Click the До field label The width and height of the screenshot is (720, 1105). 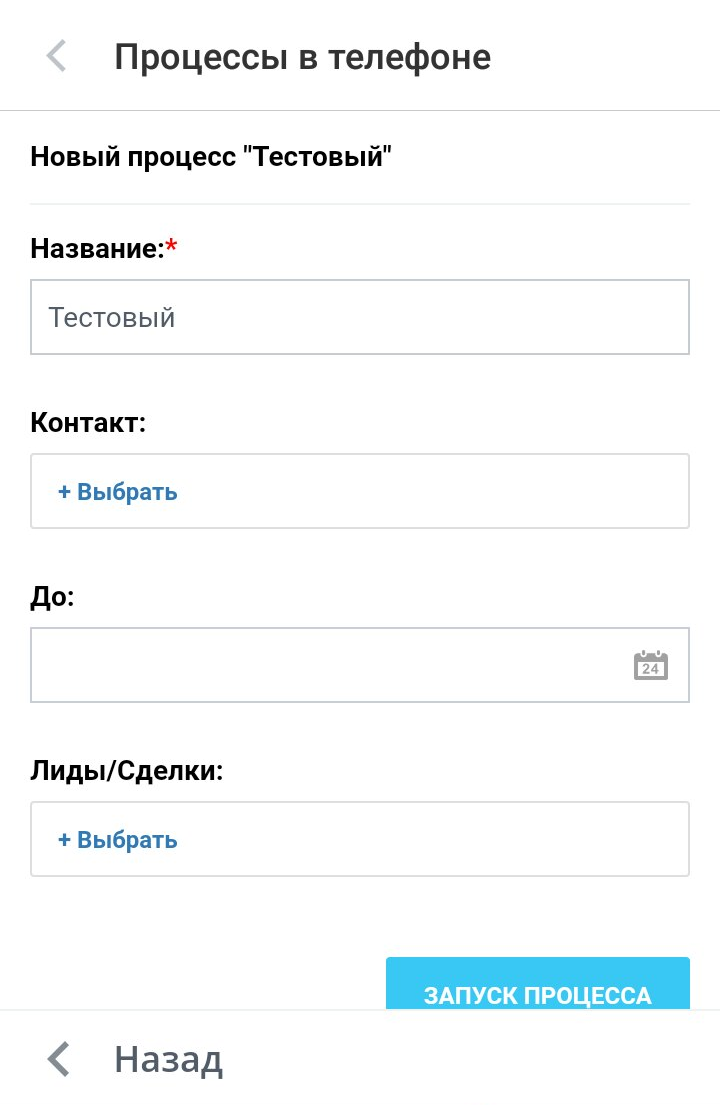click(53, 597)
